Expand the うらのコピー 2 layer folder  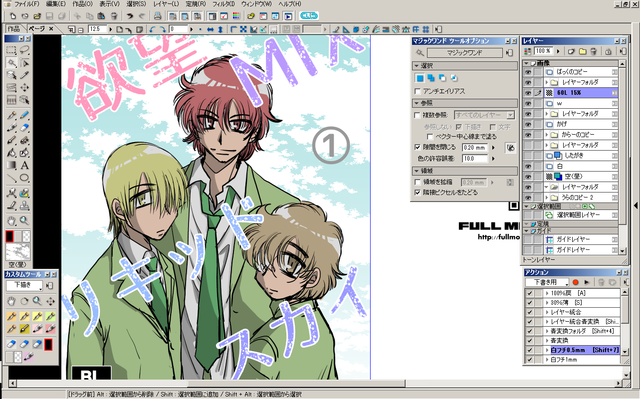[547, 197]
